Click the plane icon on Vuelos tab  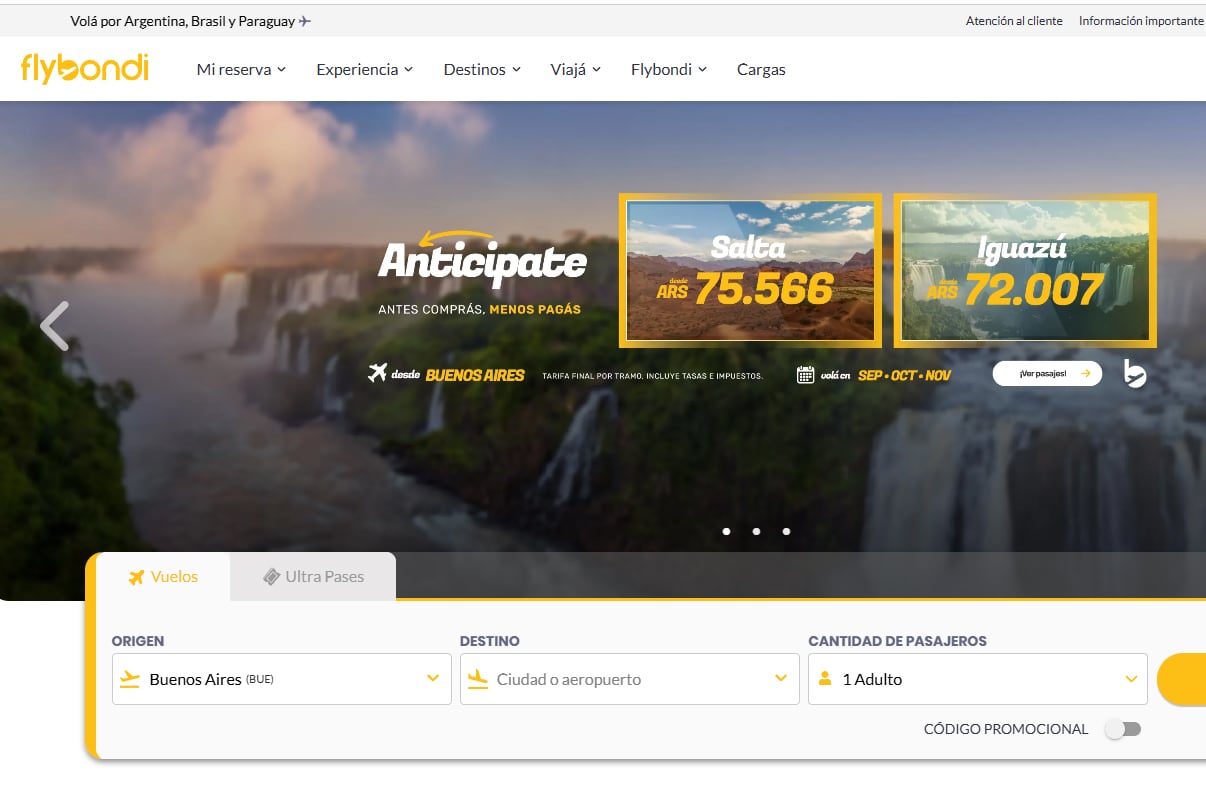[137, 577]
